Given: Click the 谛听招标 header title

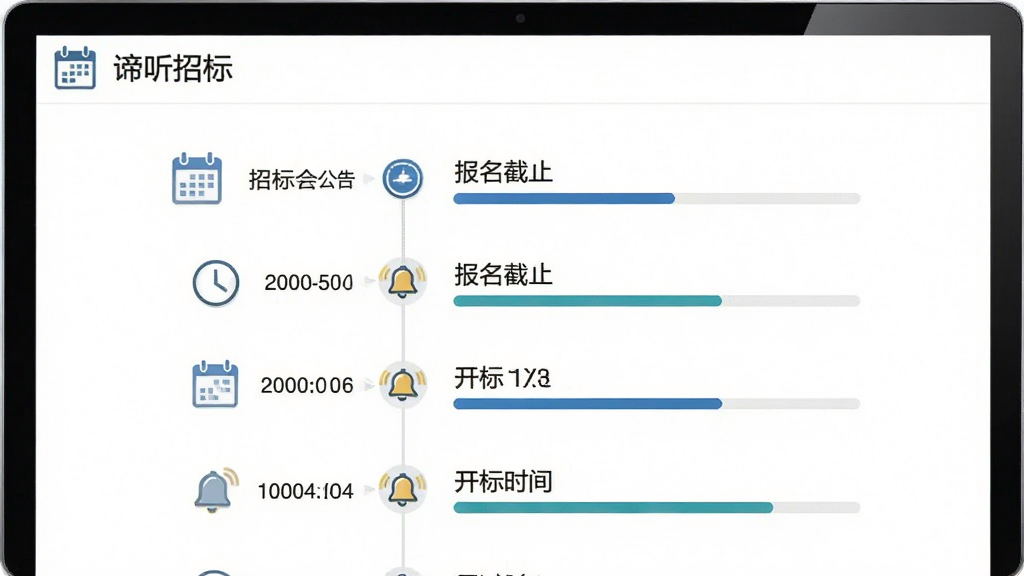Looking at the screenshot, I should pyautogui.click(x=173, y=69).
